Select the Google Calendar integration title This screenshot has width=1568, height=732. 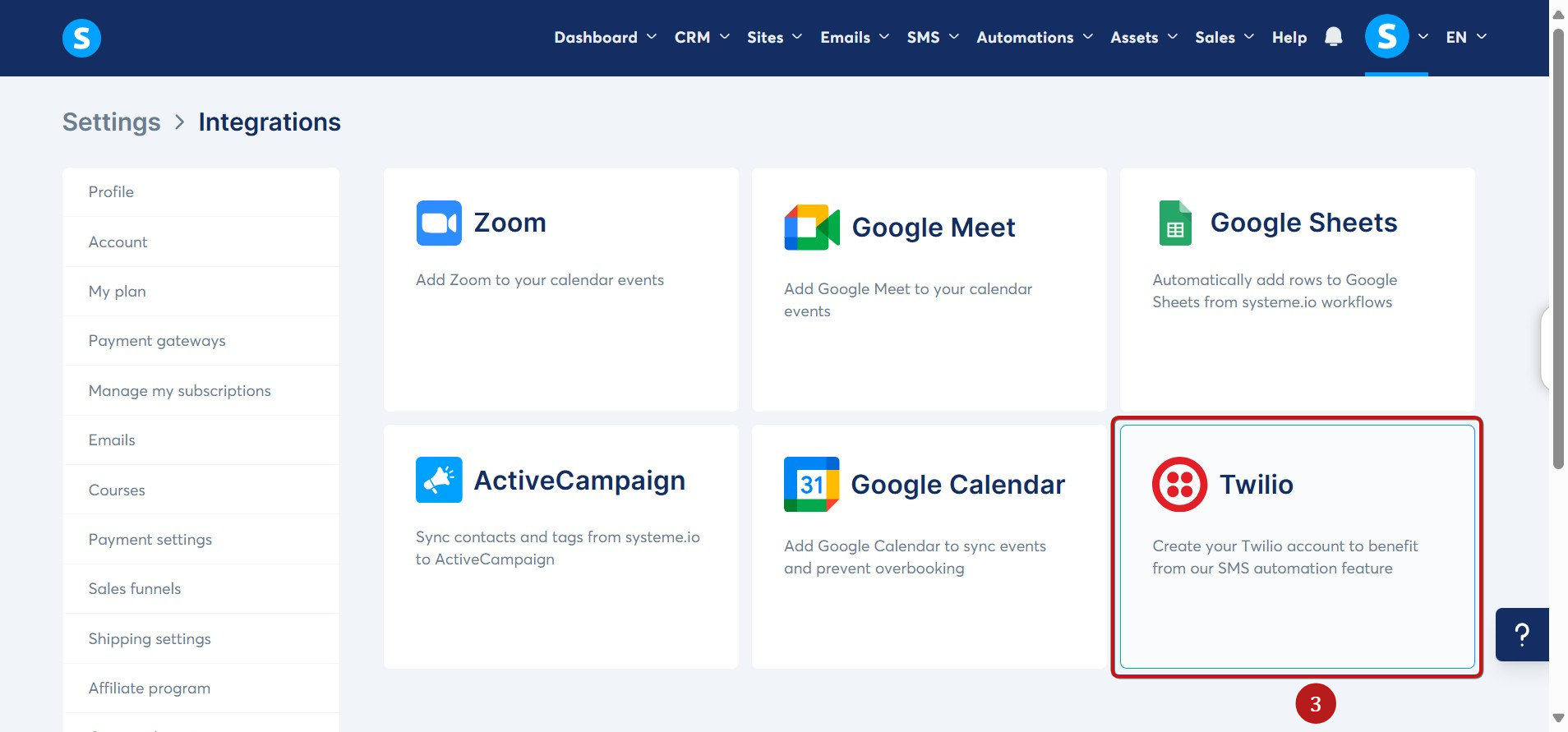point(957,485)
